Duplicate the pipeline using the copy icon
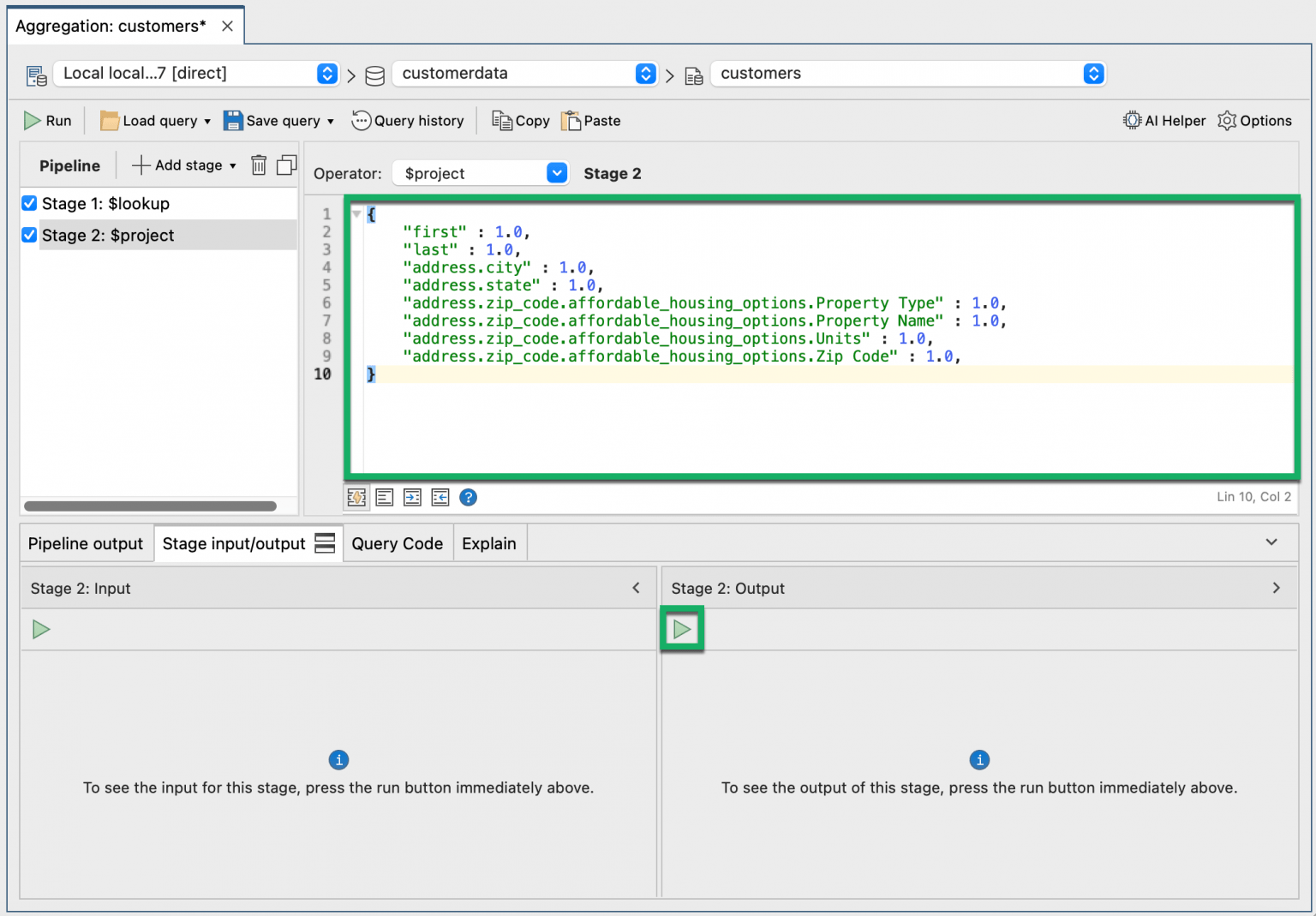 point(286,165)
